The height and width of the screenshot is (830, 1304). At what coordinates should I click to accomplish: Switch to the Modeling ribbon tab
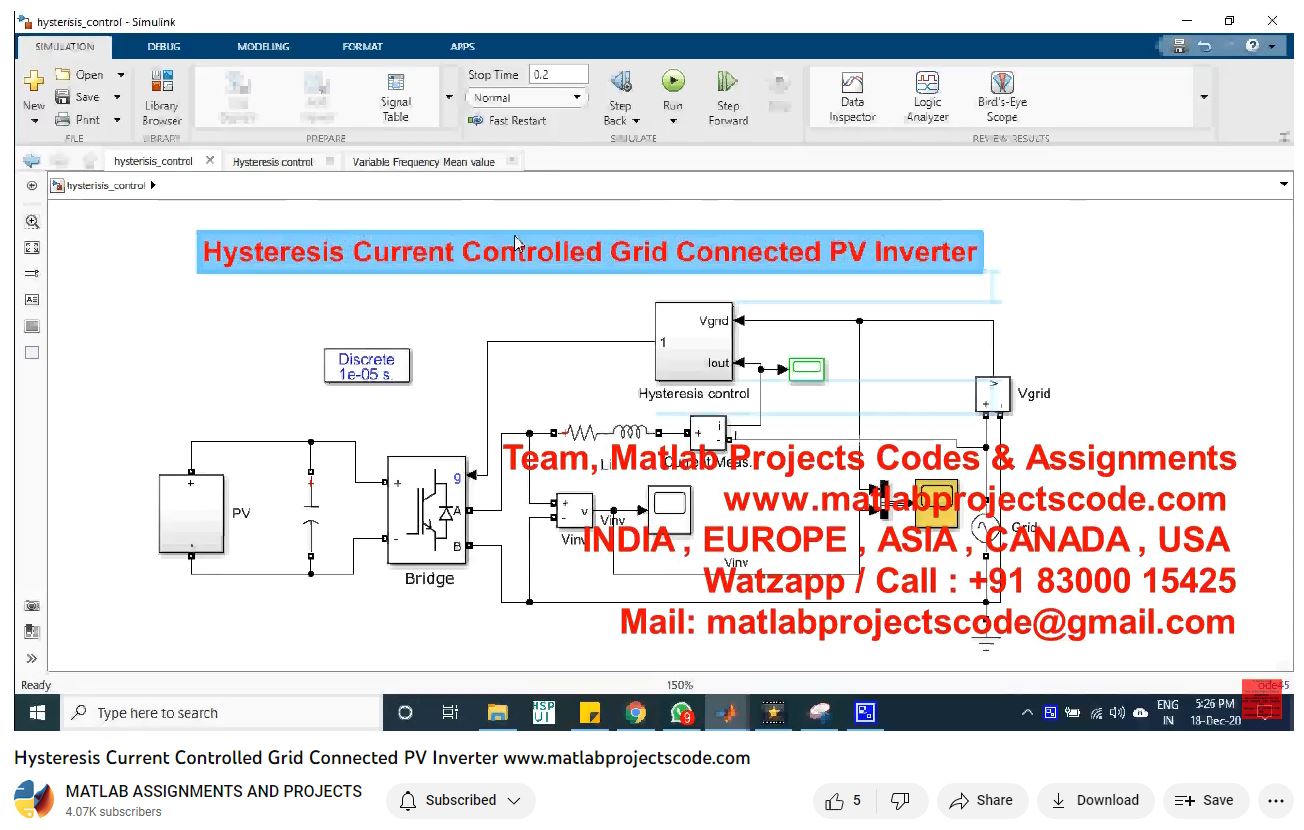pos(263,46)
